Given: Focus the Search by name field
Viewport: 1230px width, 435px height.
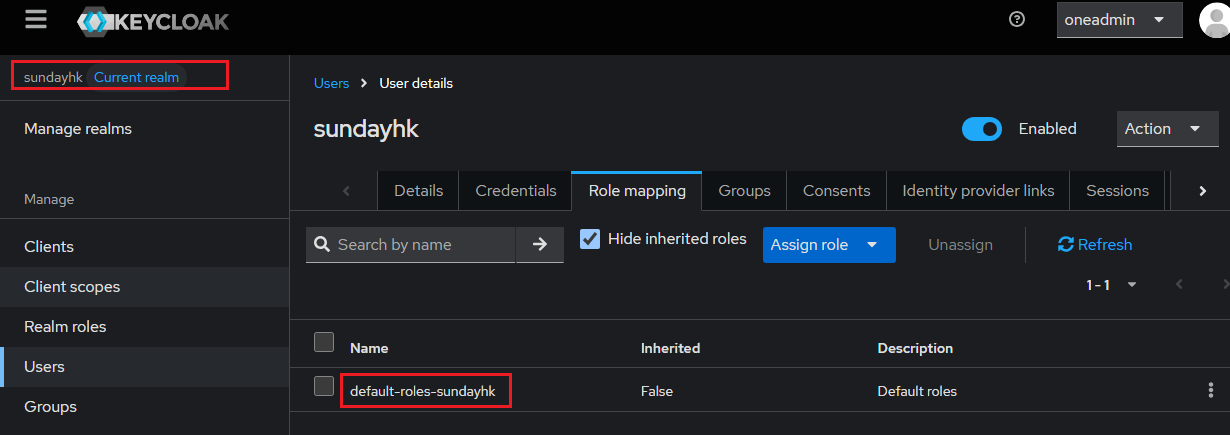Looking at the screenshot, I should tap(410, 245).
